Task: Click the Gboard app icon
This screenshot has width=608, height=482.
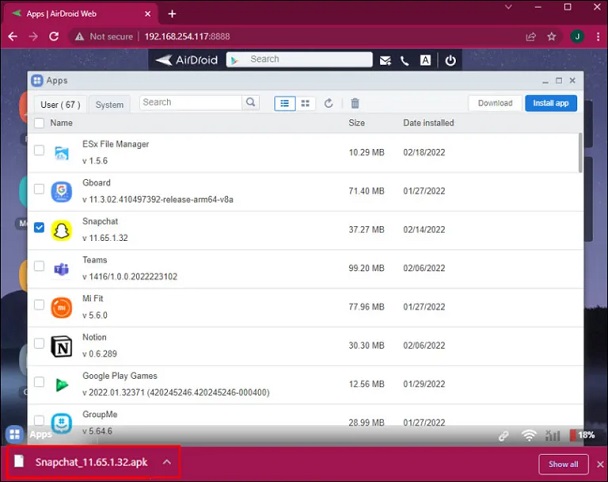Action: tap(61, 191)
